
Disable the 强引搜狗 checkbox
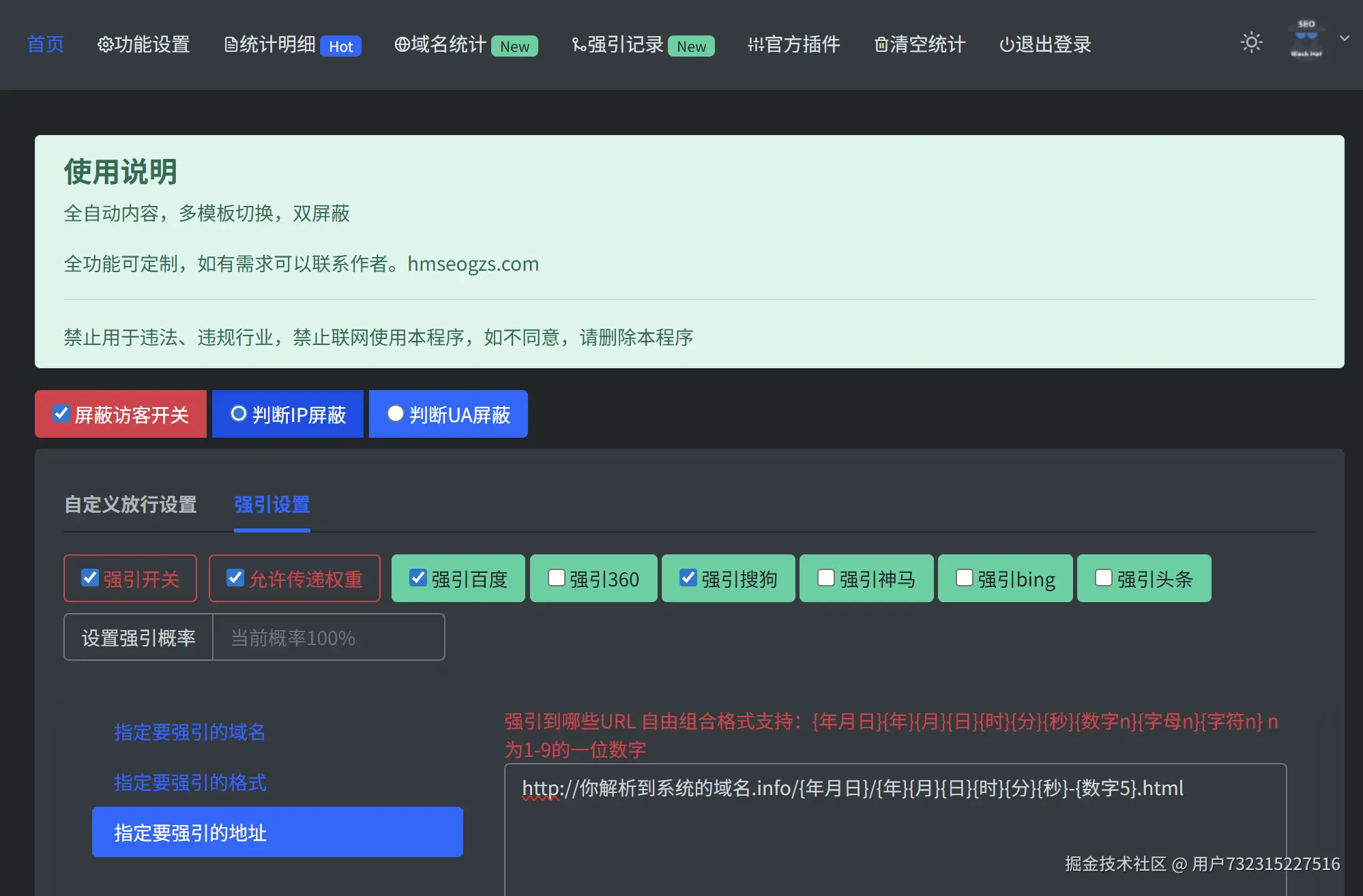click(x=688, y=578)
